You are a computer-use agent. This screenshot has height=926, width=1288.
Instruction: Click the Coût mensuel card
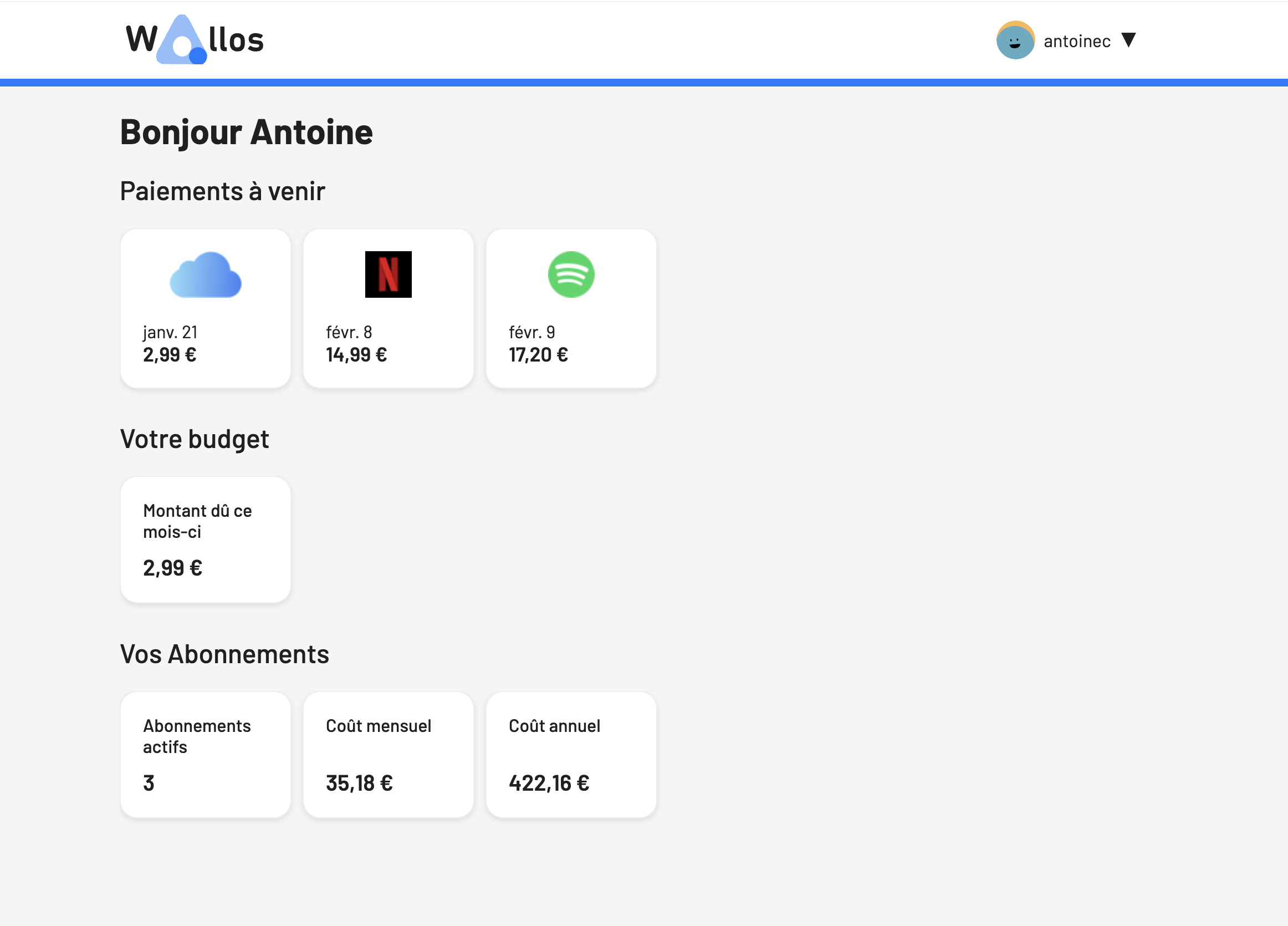point(388,755)
